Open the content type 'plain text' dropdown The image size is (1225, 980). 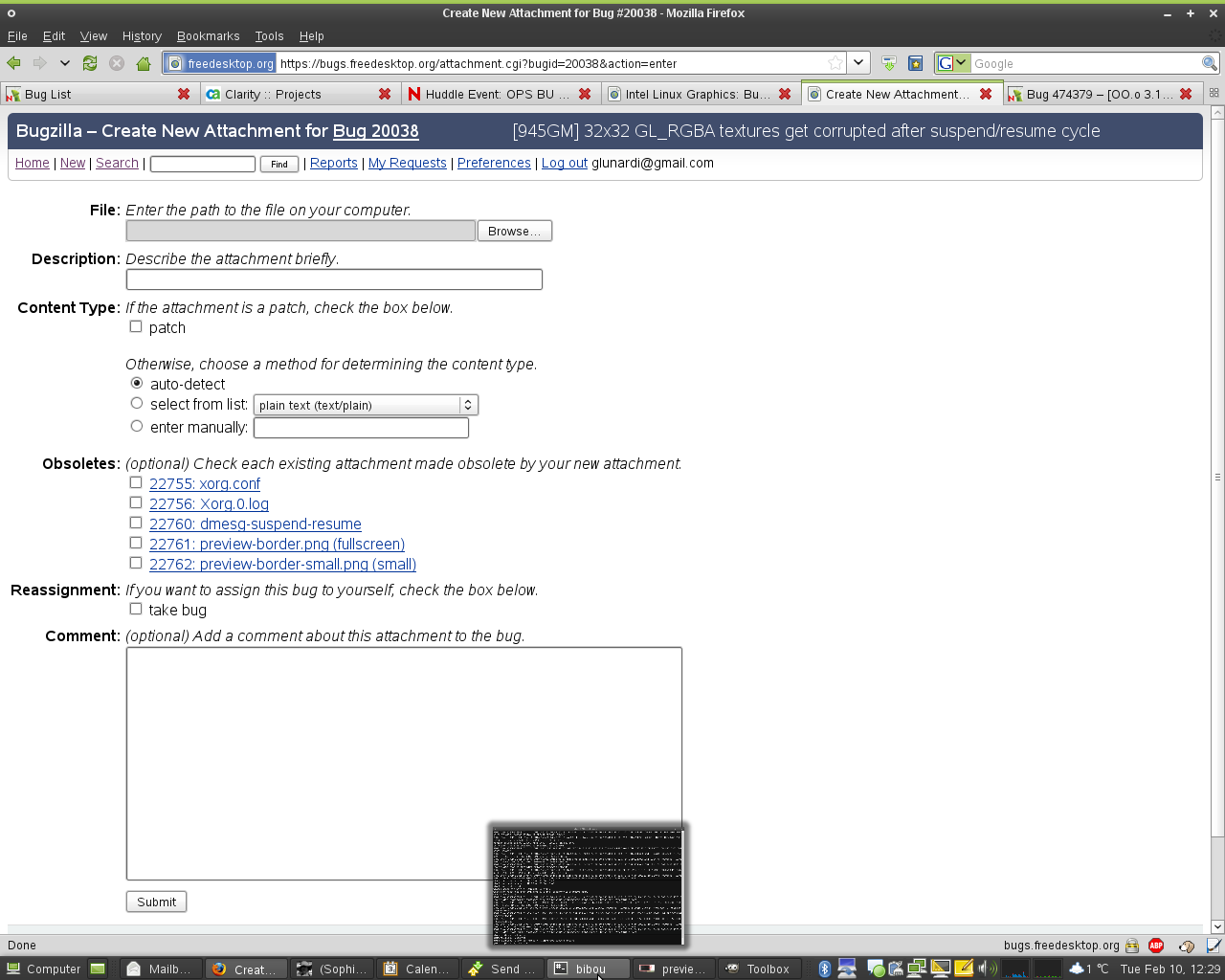[x=366, y=405]
